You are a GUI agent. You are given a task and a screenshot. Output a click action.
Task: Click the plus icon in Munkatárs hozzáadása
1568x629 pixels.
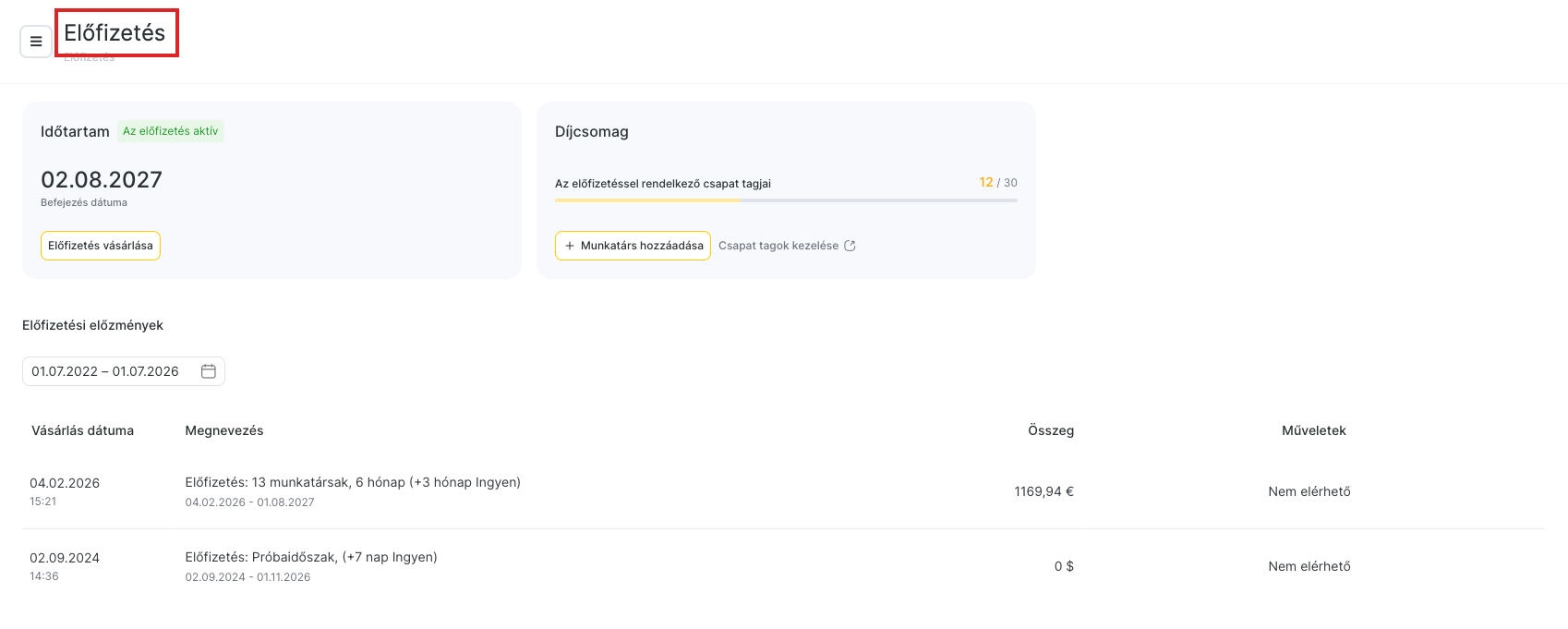570,246
